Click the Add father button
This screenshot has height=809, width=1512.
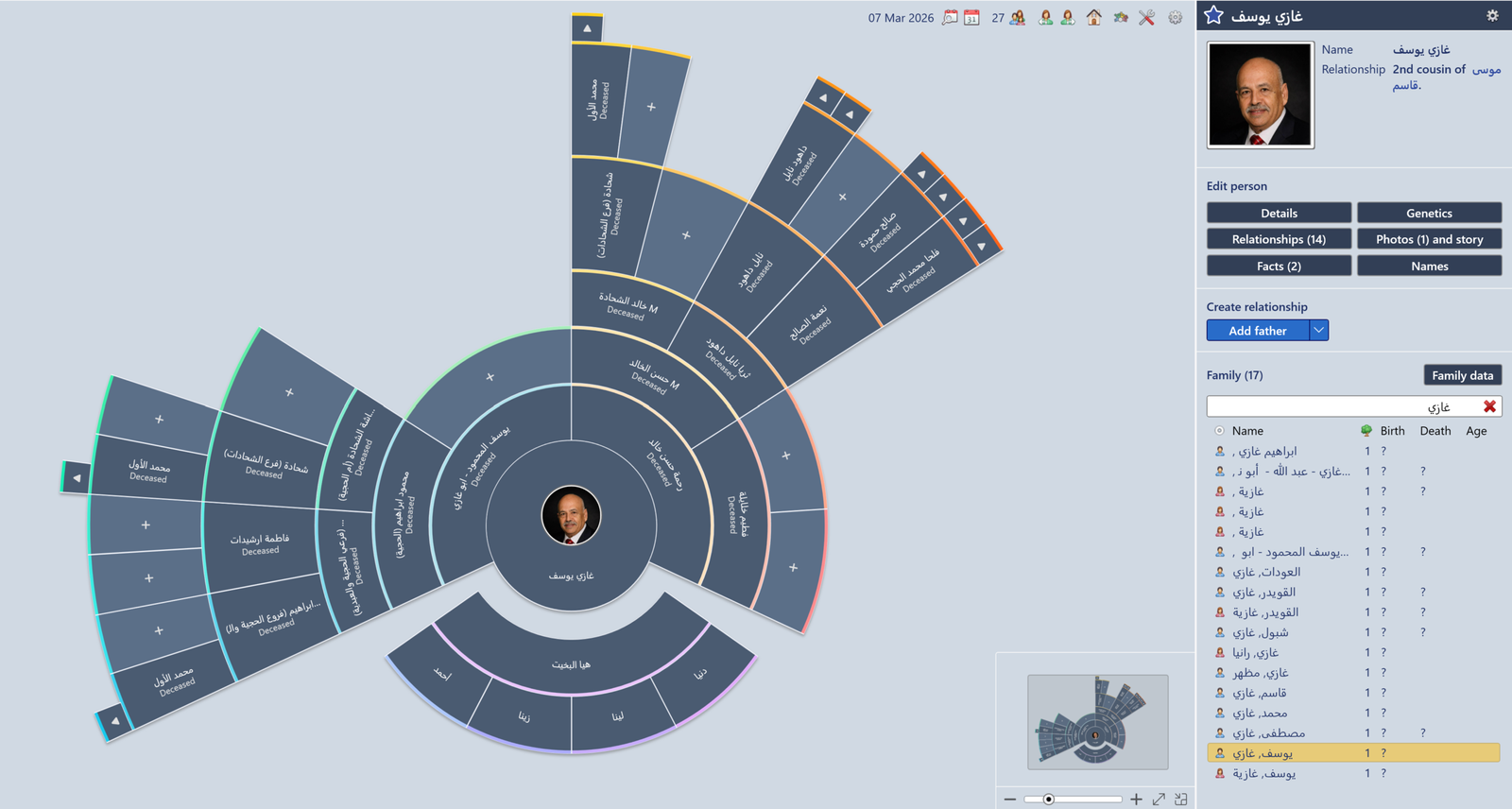coord(1257,331)
